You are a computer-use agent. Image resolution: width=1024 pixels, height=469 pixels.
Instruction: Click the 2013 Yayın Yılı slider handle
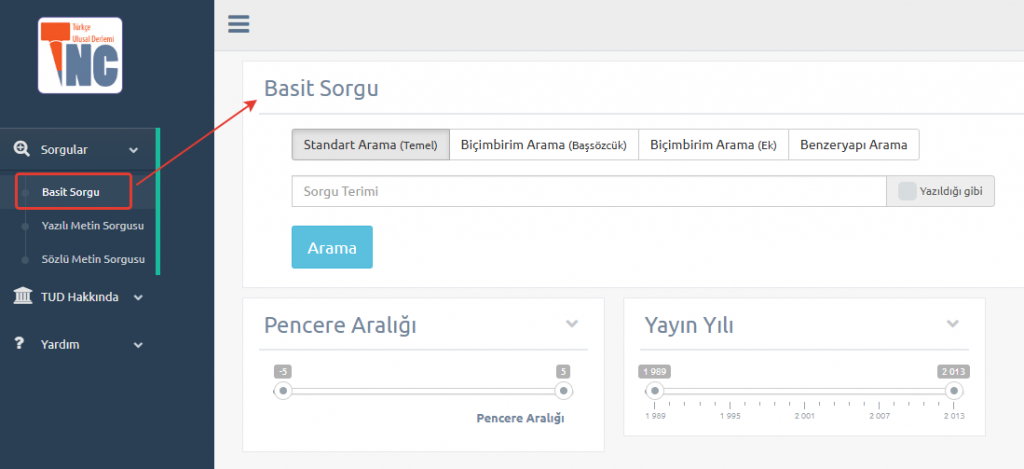(x=954, y=391)
